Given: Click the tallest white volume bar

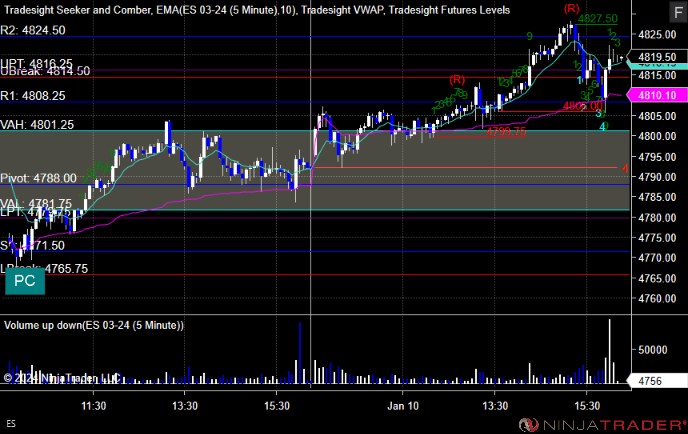Looking at the screenshot, I should (x=609, y=352).
